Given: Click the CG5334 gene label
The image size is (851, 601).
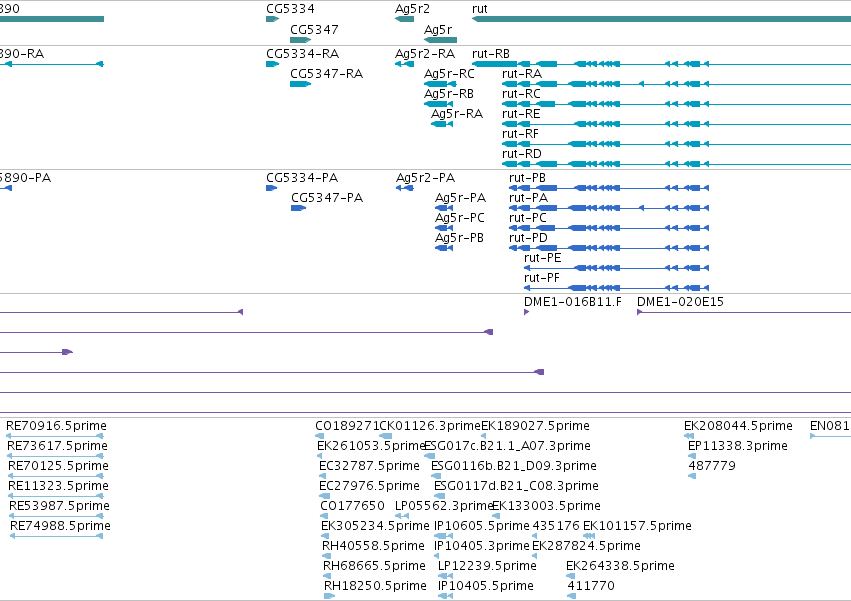Looking at the screenshot, I should click(290, 9).
